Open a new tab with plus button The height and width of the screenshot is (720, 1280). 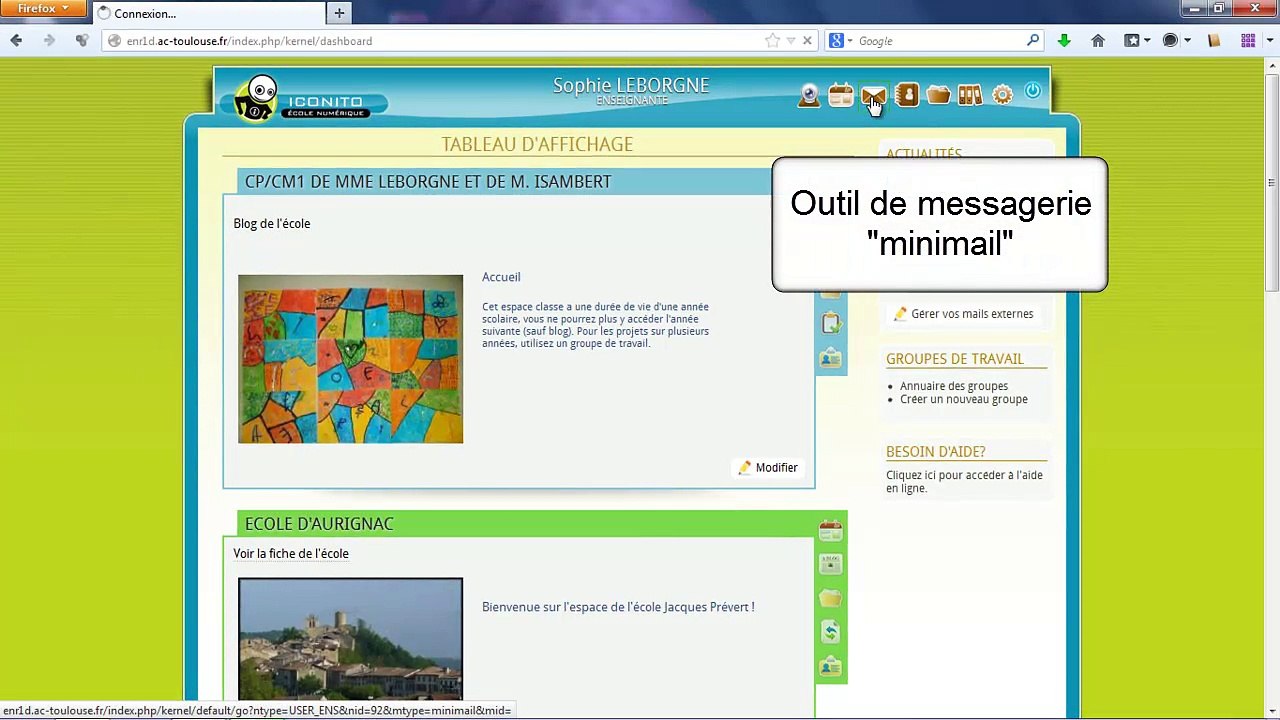click(x=339, y=13)
